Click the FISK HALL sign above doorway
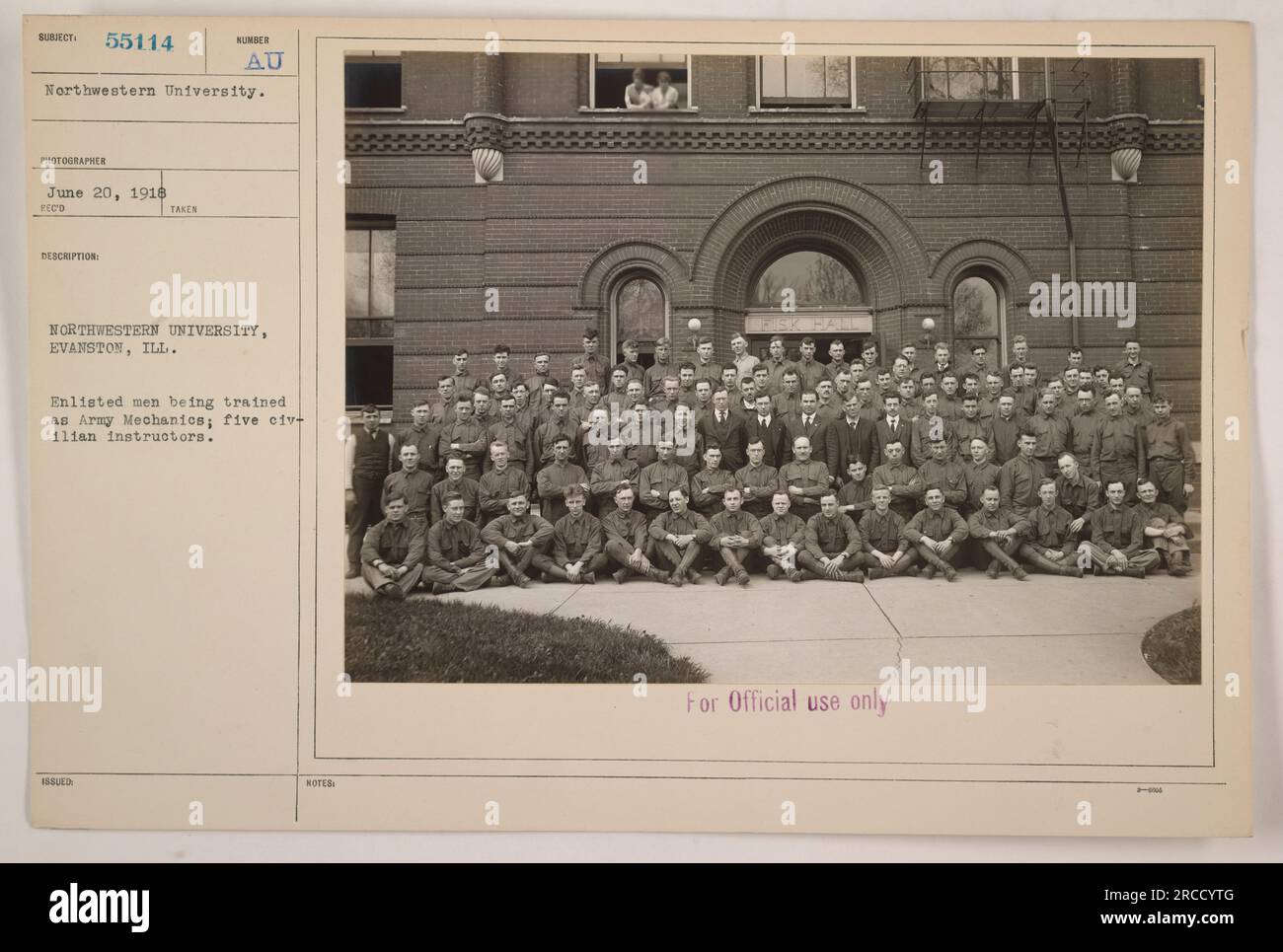 808,323
